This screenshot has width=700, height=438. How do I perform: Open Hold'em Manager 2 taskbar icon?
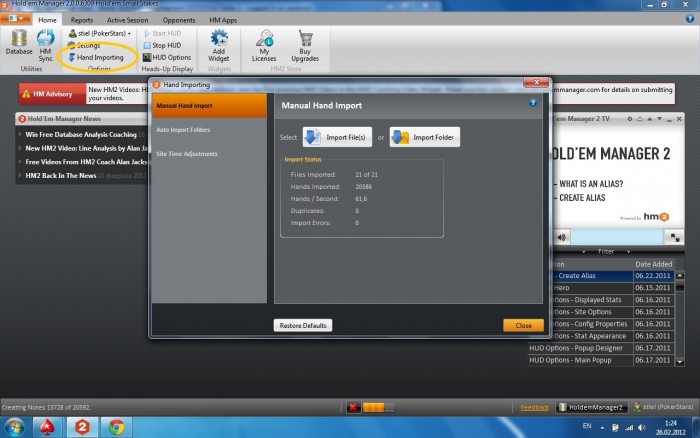point(82,428)
